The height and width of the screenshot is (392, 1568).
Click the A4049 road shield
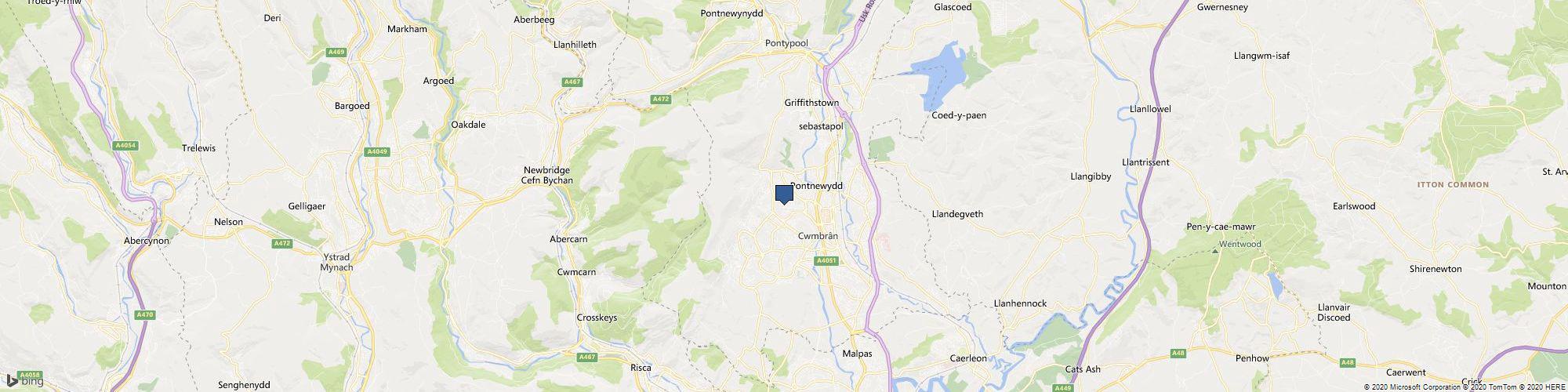(x=378, y=152)
